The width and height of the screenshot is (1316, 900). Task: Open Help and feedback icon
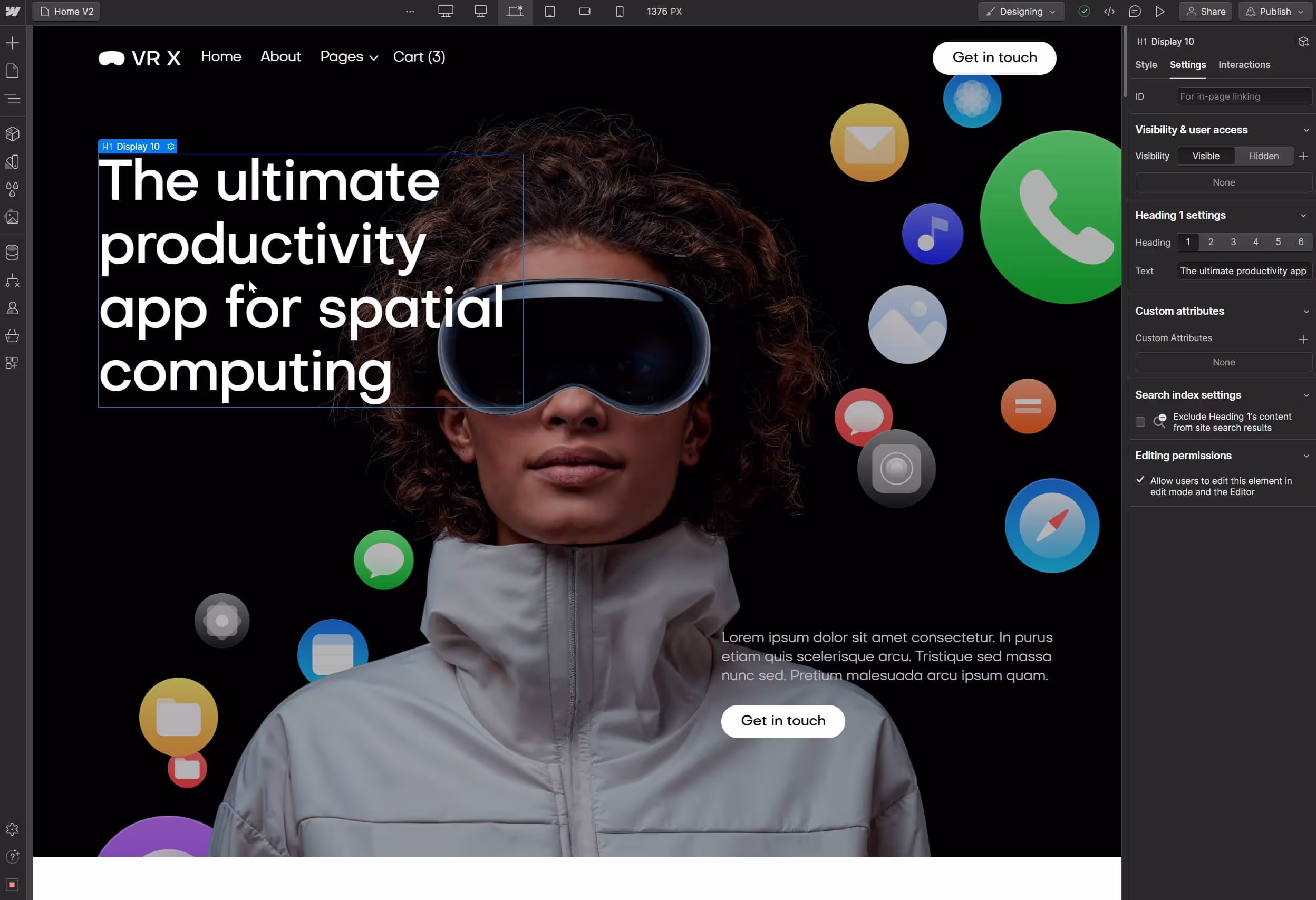[13, 857]
